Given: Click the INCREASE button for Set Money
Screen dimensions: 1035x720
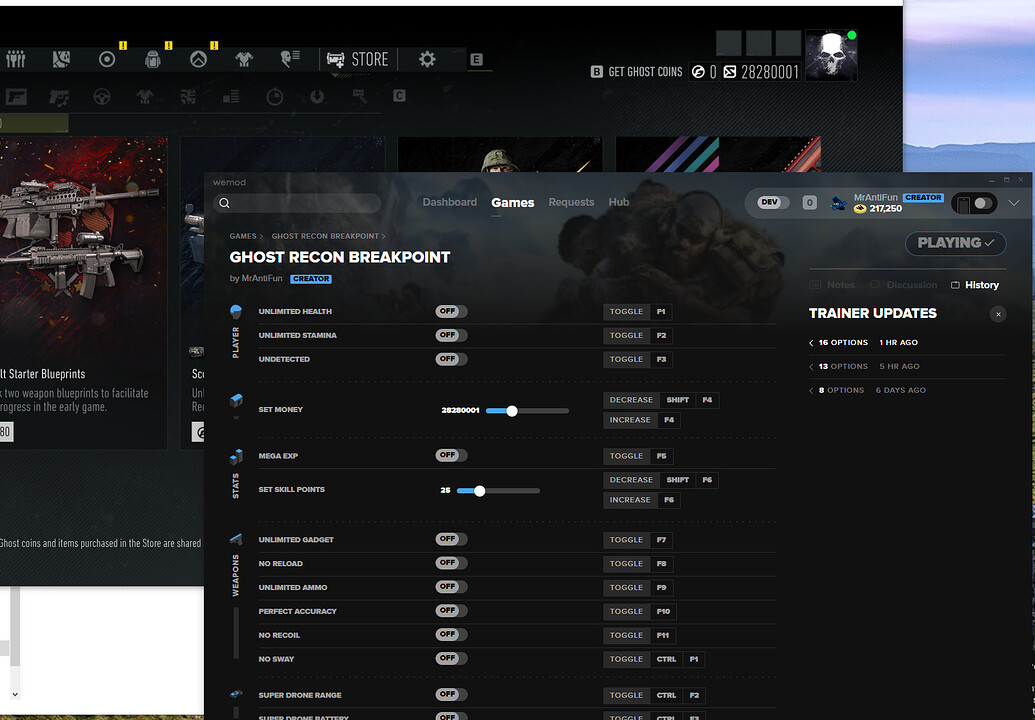Looking at the screenshot, I should 630,420.
